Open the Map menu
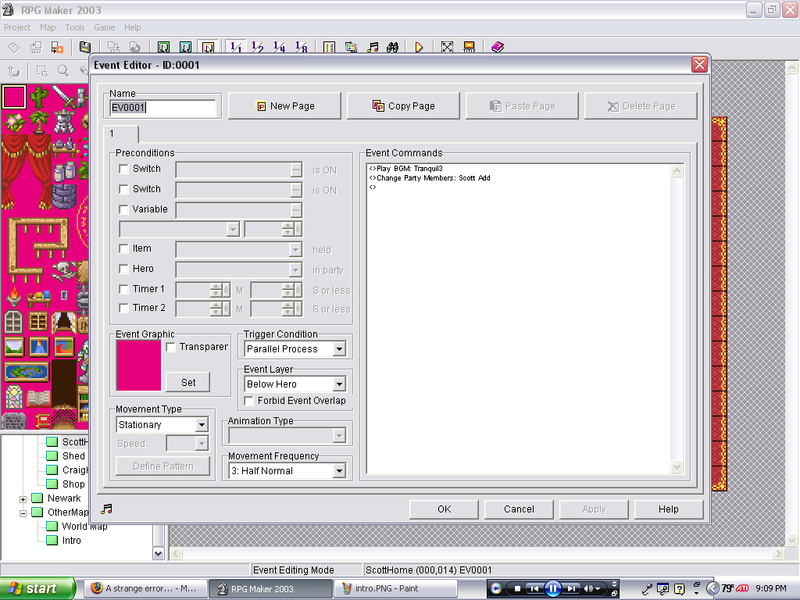Viewport: 800px width, 600px height. (48, 28)
